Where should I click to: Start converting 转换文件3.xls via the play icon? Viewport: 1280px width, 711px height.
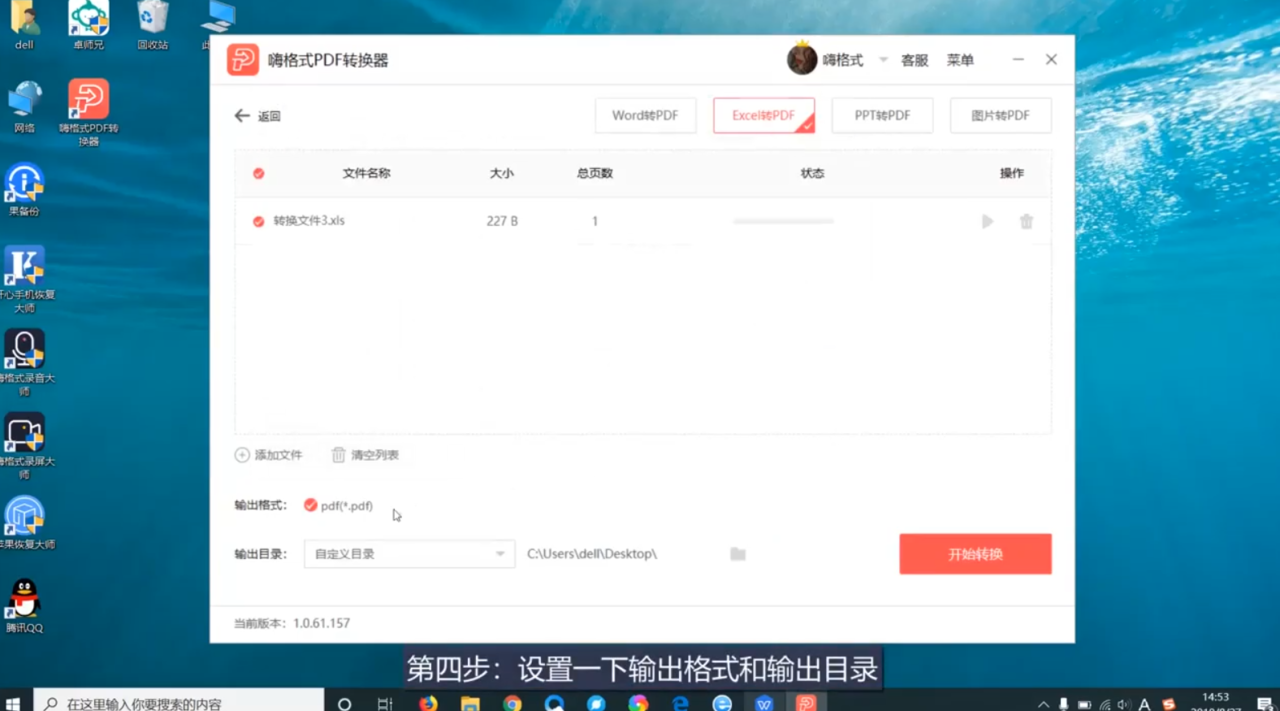(x=987, y=221)
